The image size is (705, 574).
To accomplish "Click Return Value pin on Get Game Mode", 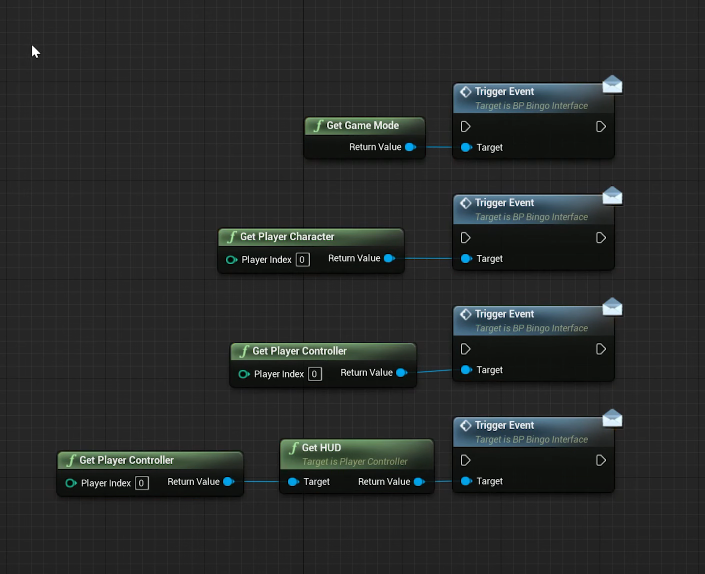I will pyautogui.click(x=410, y=147).
